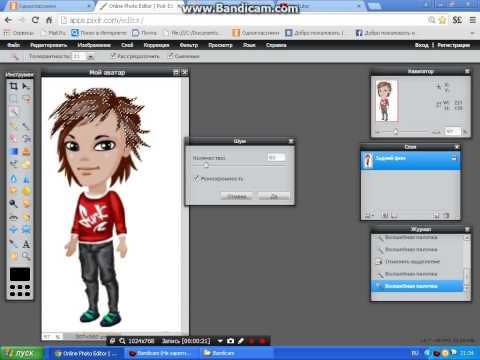This screenshot has width=480, height=360.
Task: Click the OK button in Noise dialog
Action: [x=274, y=196]
